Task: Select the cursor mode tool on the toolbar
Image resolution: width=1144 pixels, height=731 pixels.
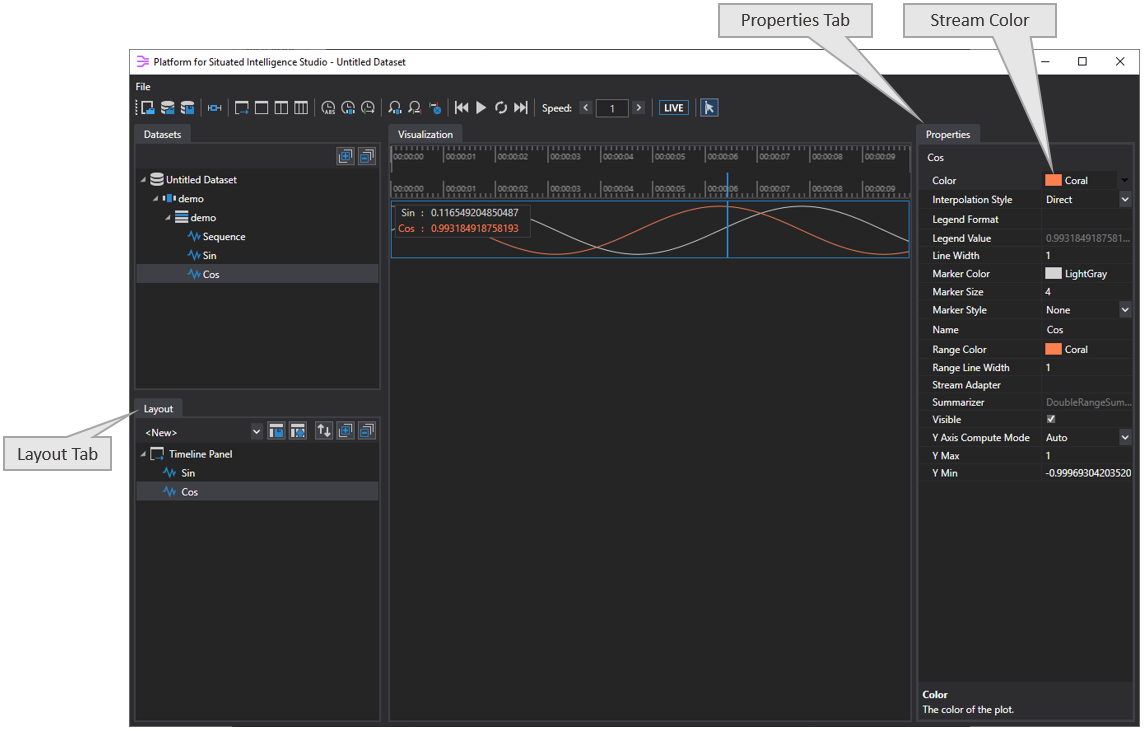Action: [709, 107]
